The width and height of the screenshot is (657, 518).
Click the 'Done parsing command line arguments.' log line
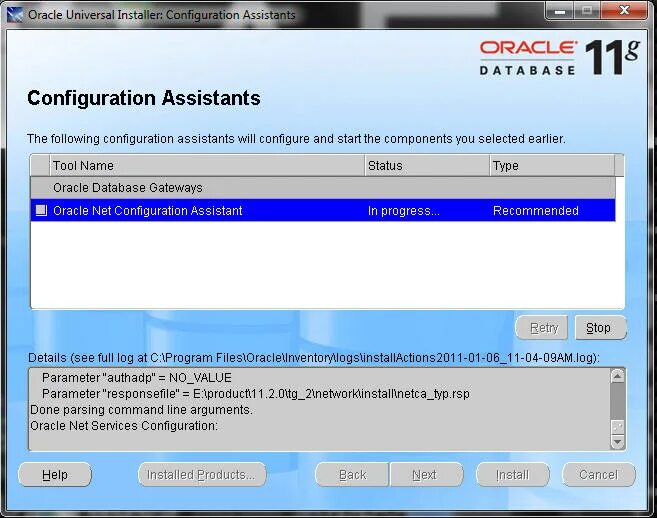(x=142, y=409)
